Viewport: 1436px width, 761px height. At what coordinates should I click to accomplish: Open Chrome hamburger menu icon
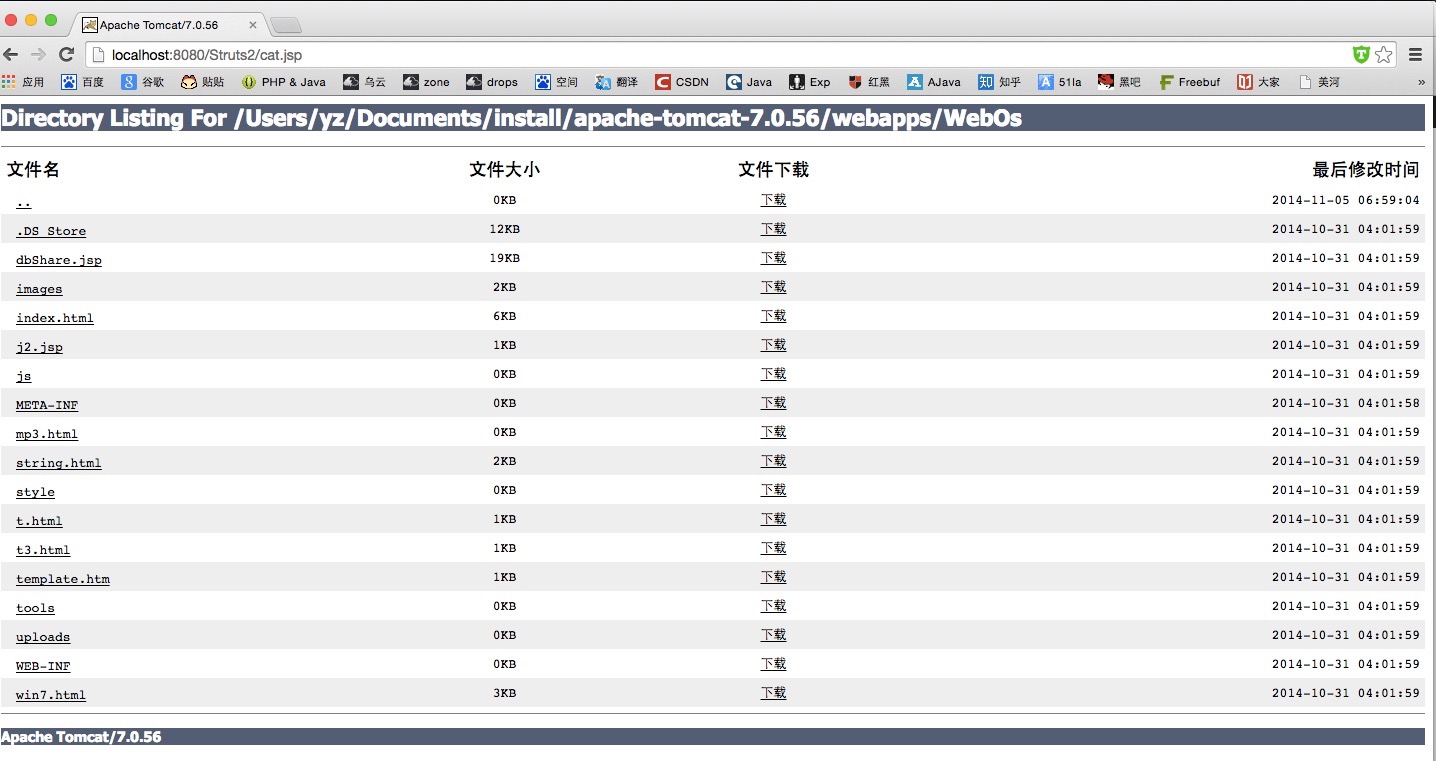pos(1415,55)
